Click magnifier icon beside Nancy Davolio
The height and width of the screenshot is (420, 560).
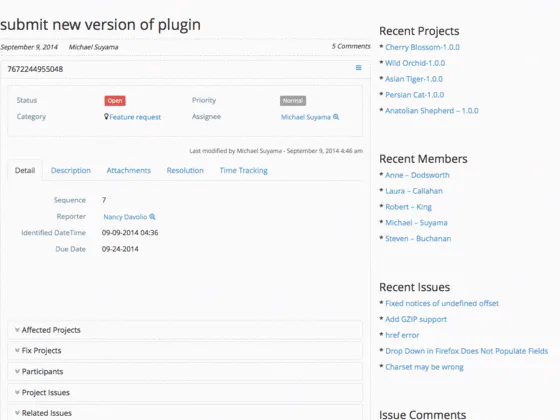[x=152, y=216]
